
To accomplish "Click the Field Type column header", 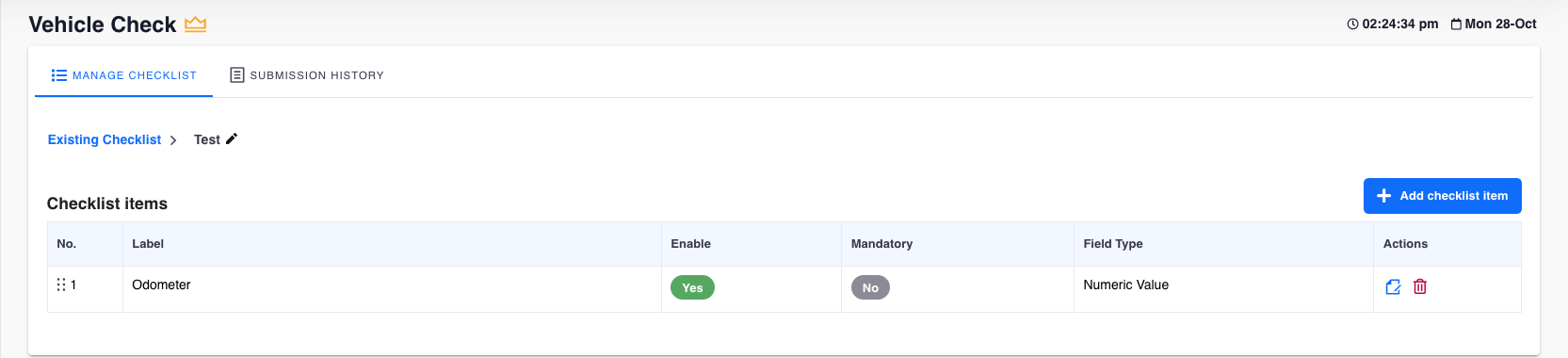I will coord(1113,243).
